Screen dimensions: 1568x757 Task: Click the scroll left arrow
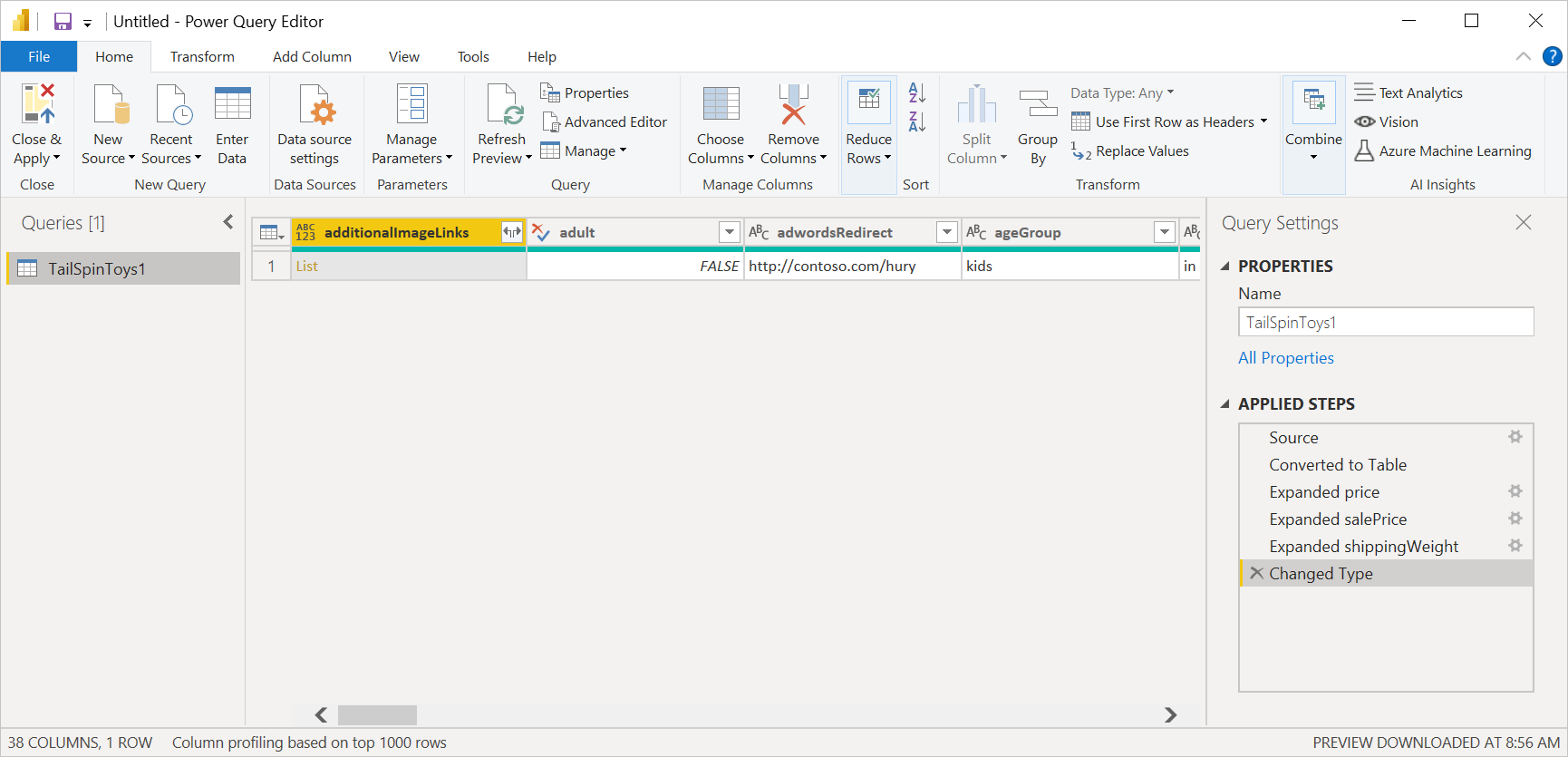pyautogui.click(x=321, y=715)
